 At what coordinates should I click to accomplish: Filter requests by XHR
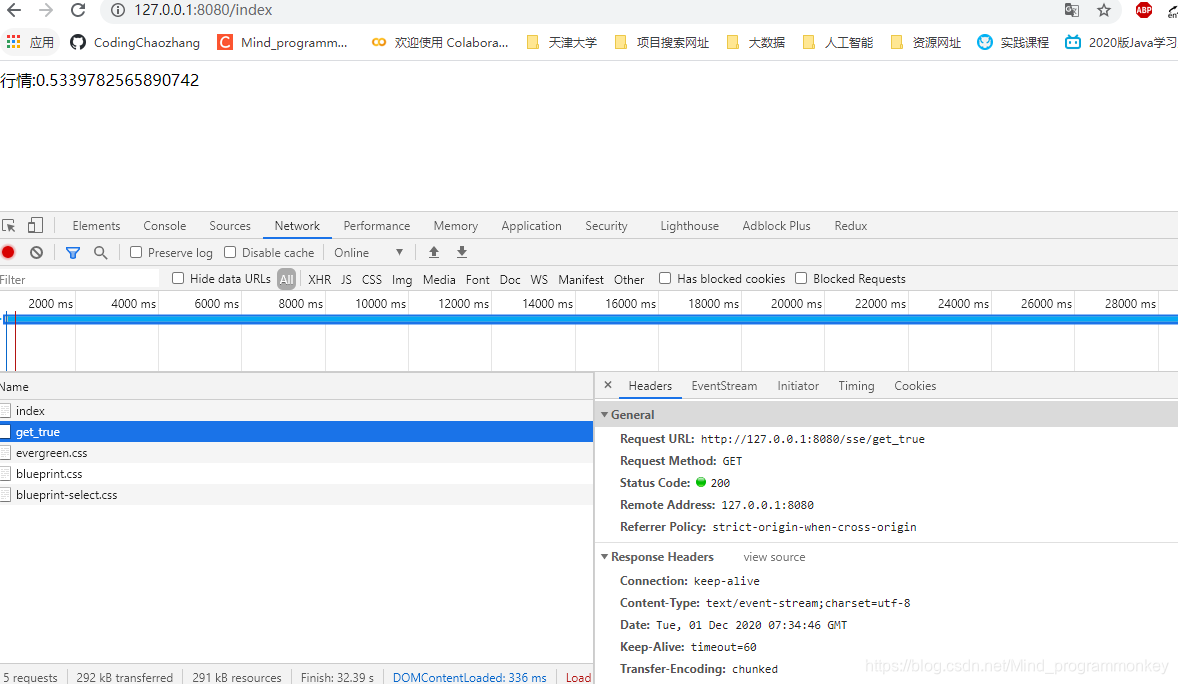pyautogui.click(x=319, y=279)
